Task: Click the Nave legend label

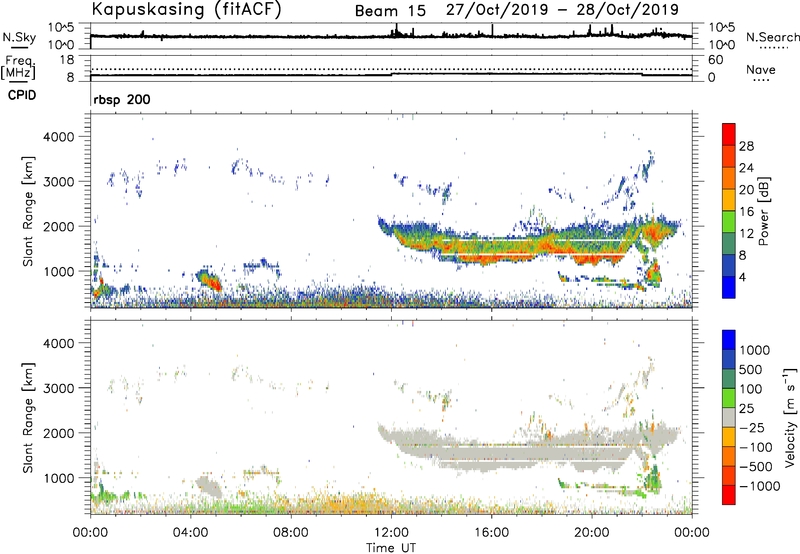Action: coord(761,69)
